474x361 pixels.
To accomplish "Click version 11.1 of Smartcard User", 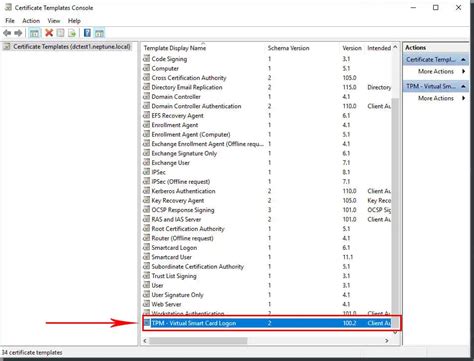I will 347,257.
